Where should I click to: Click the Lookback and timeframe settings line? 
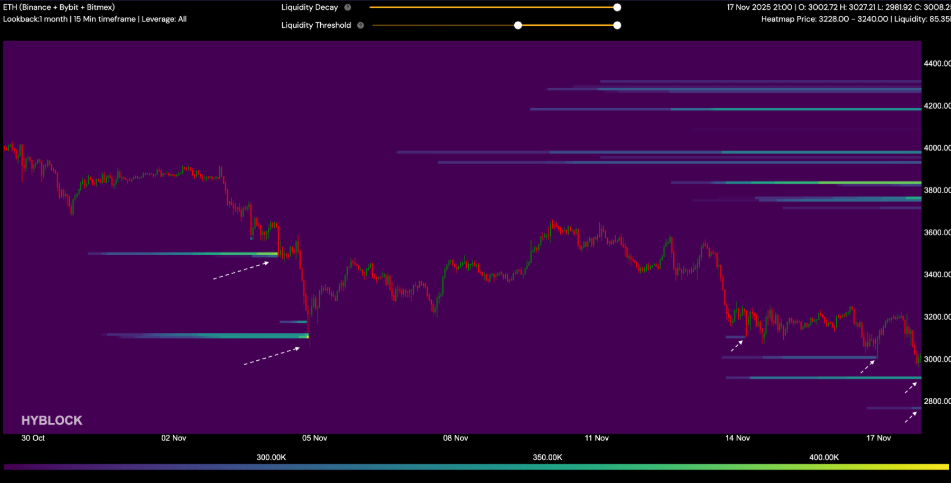(x=95, y=19)
